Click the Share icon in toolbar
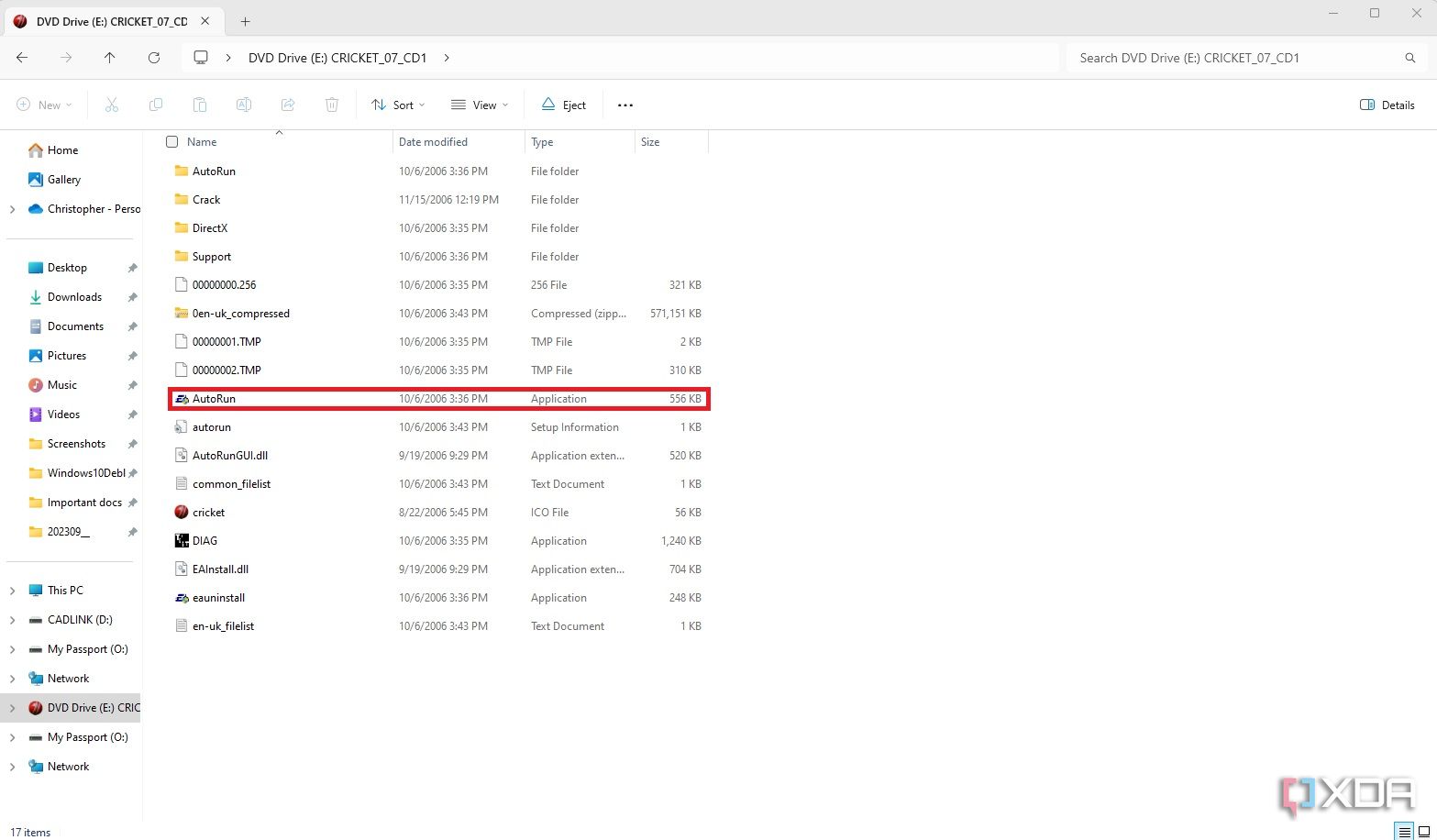1437x840 pixels. pos(288,105)
